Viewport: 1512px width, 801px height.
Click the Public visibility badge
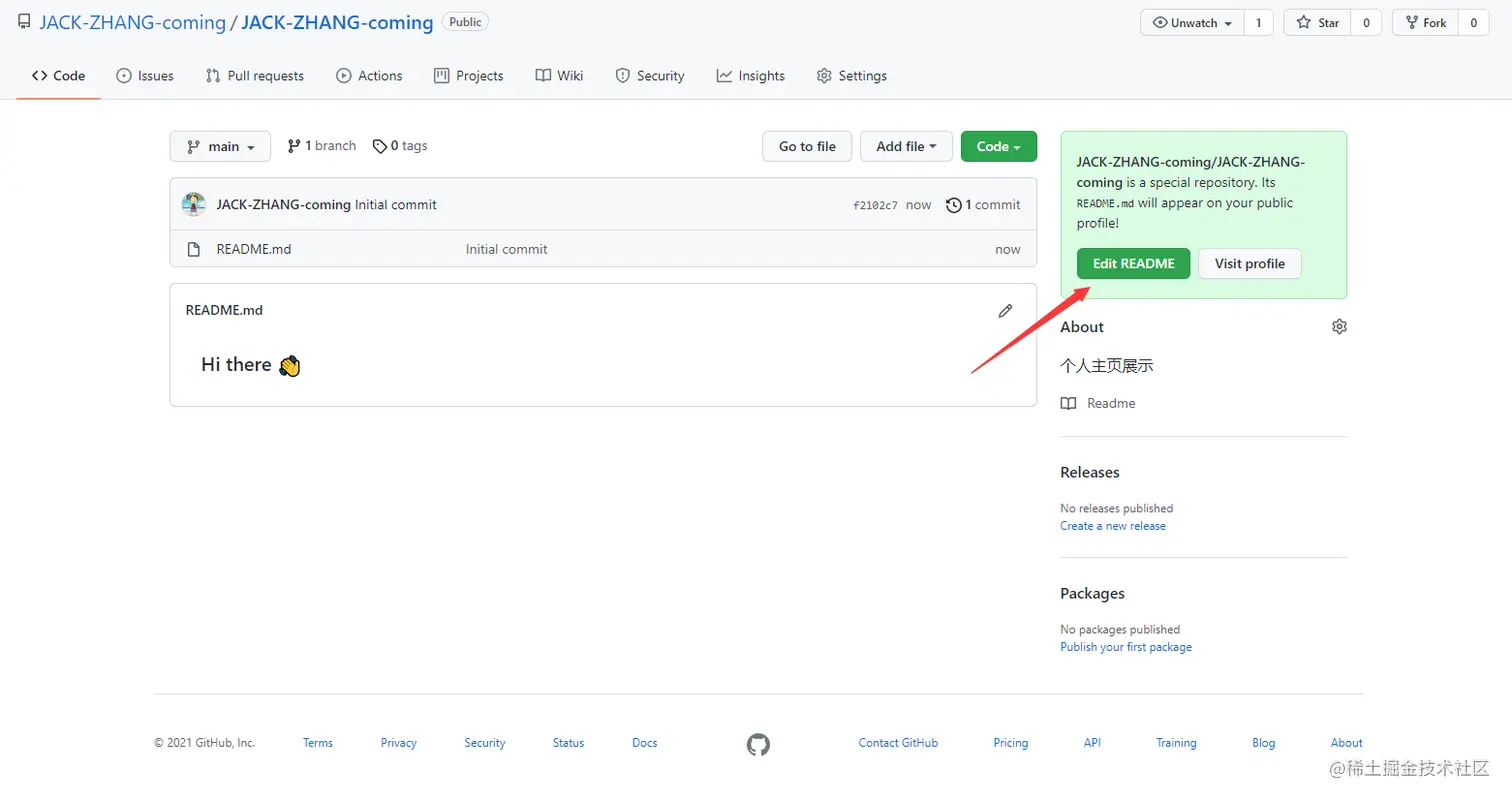coord(465,22)
